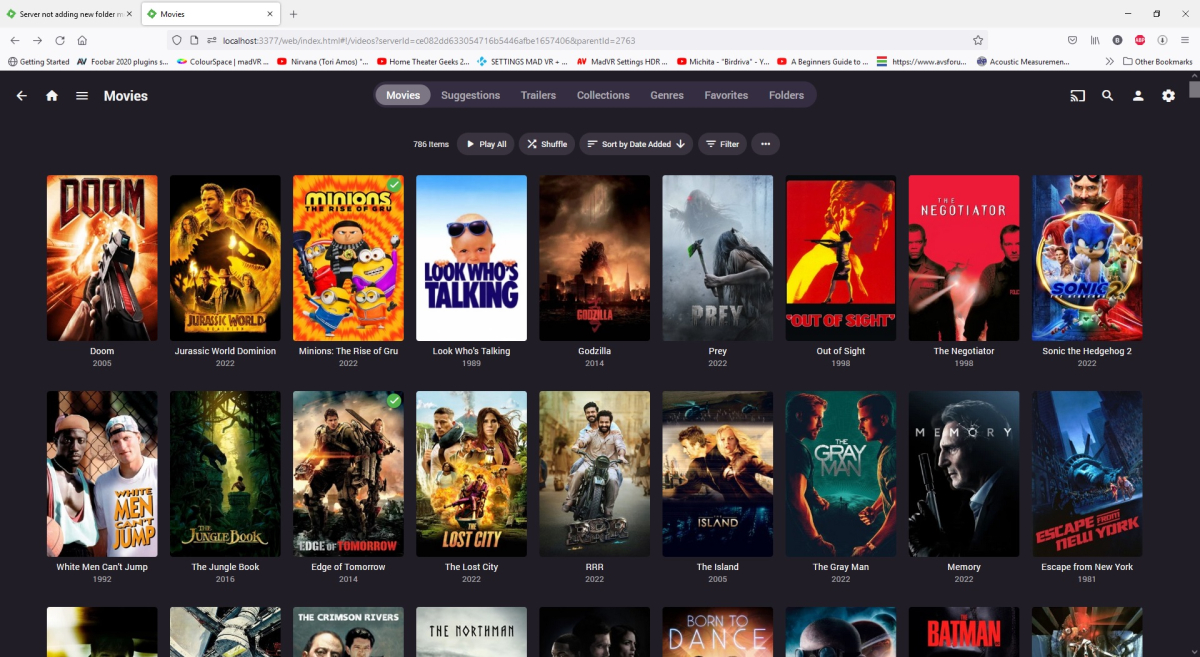The width and height of the screenshot is (1200, 657).
Task: Toggle watched status on Edge of Tomorrow
Action: [393, 400]
